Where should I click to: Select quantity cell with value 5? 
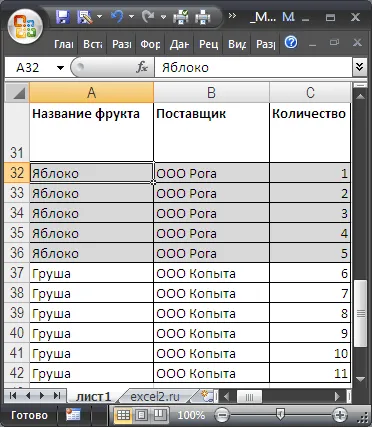coord(310,253)
